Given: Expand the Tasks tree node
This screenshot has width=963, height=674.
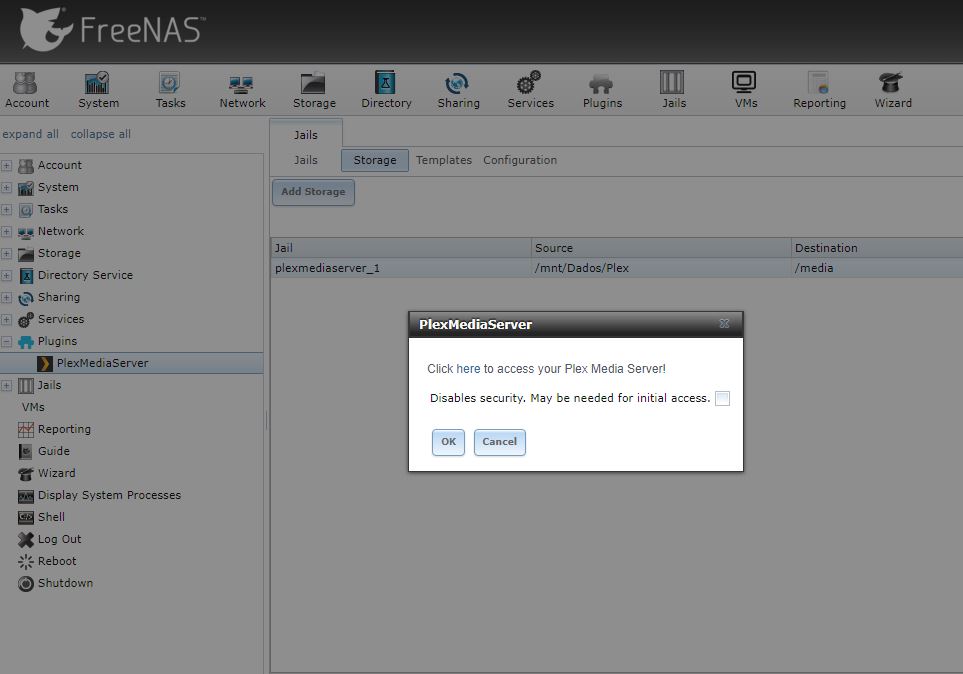Looking at the screenshot, I should [x=6, y=210].
